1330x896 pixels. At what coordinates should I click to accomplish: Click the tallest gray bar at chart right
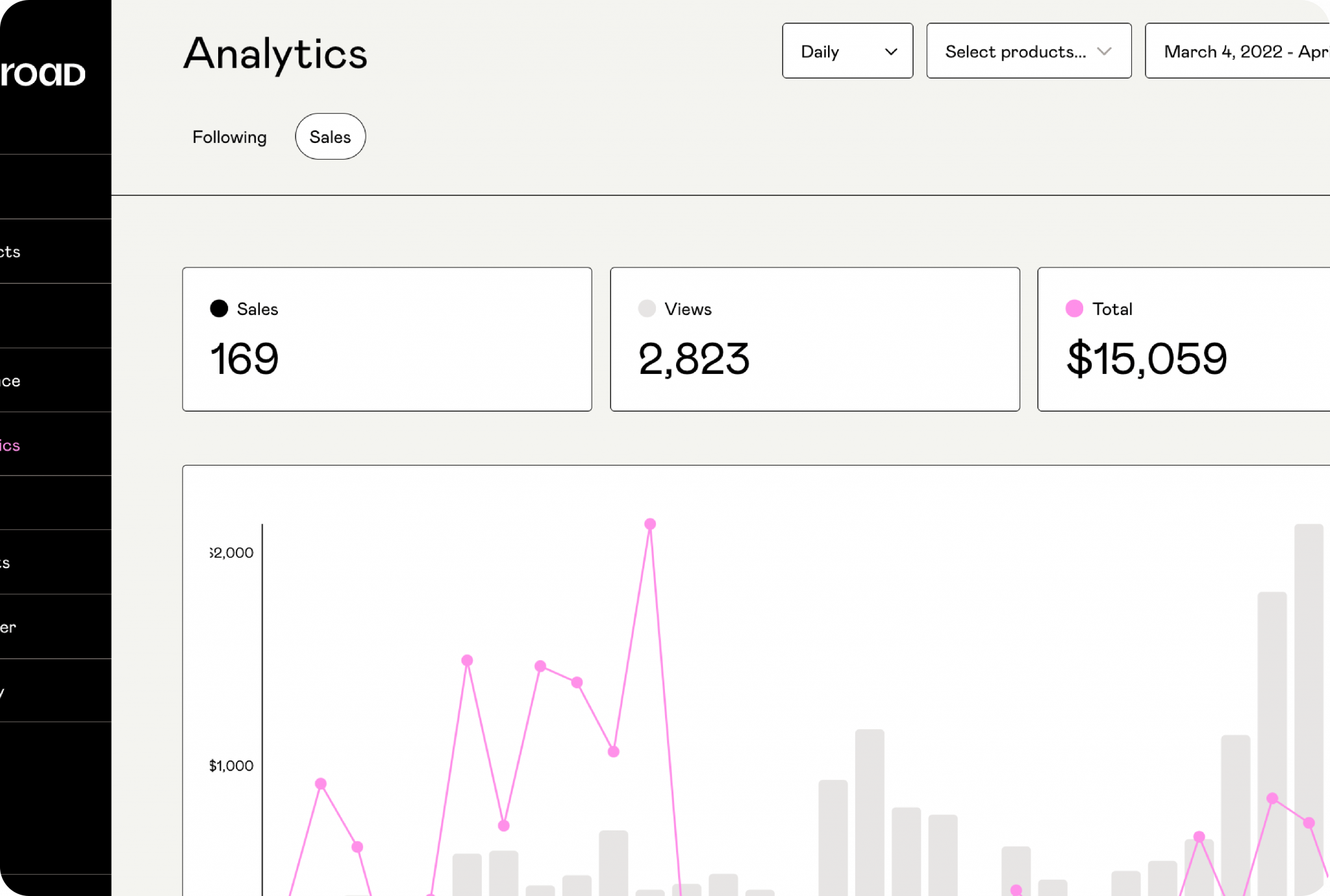pos(1309,710)
